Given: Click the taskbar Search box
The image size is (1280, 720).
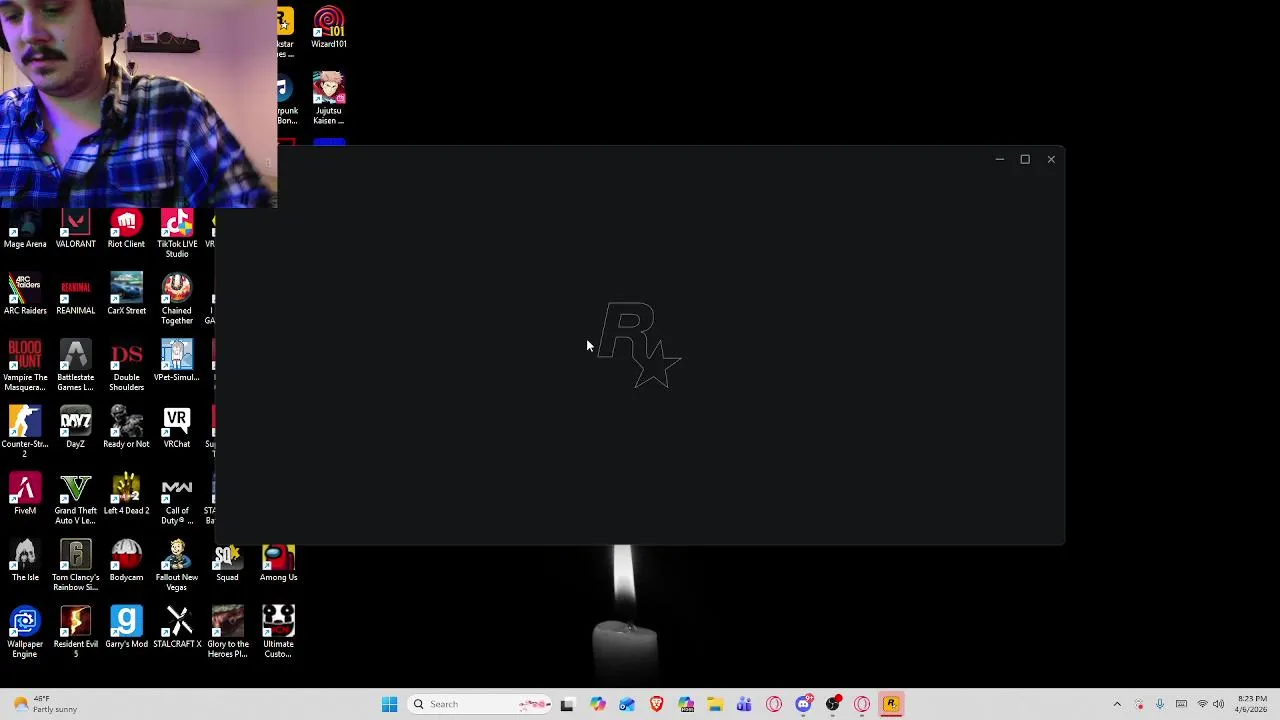Looking at the screenshot, I should pos(480,704).
